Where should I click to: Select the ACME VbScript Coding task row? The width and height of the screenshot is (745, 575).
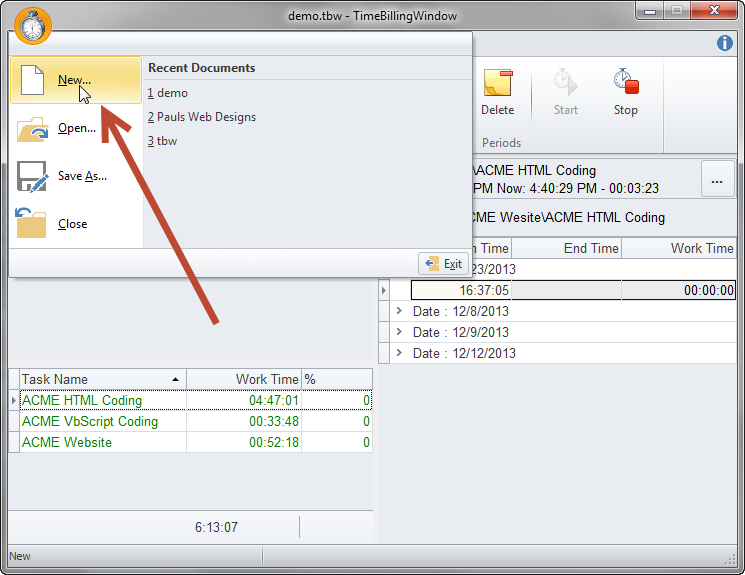pos(90,421)
